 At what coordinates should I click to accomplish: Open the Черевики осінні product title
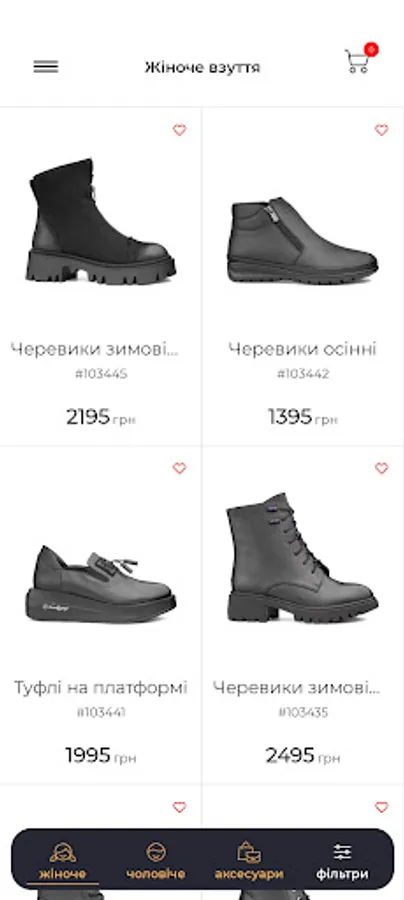click(302, 349)
